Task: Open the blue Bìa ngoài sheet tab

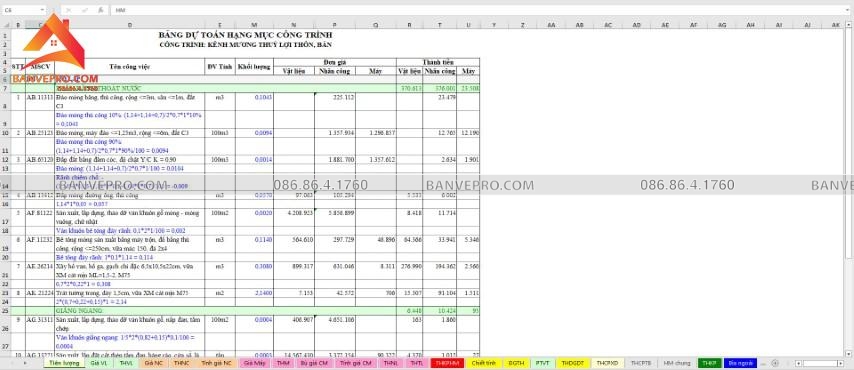Action: click(x=741, y=363)
